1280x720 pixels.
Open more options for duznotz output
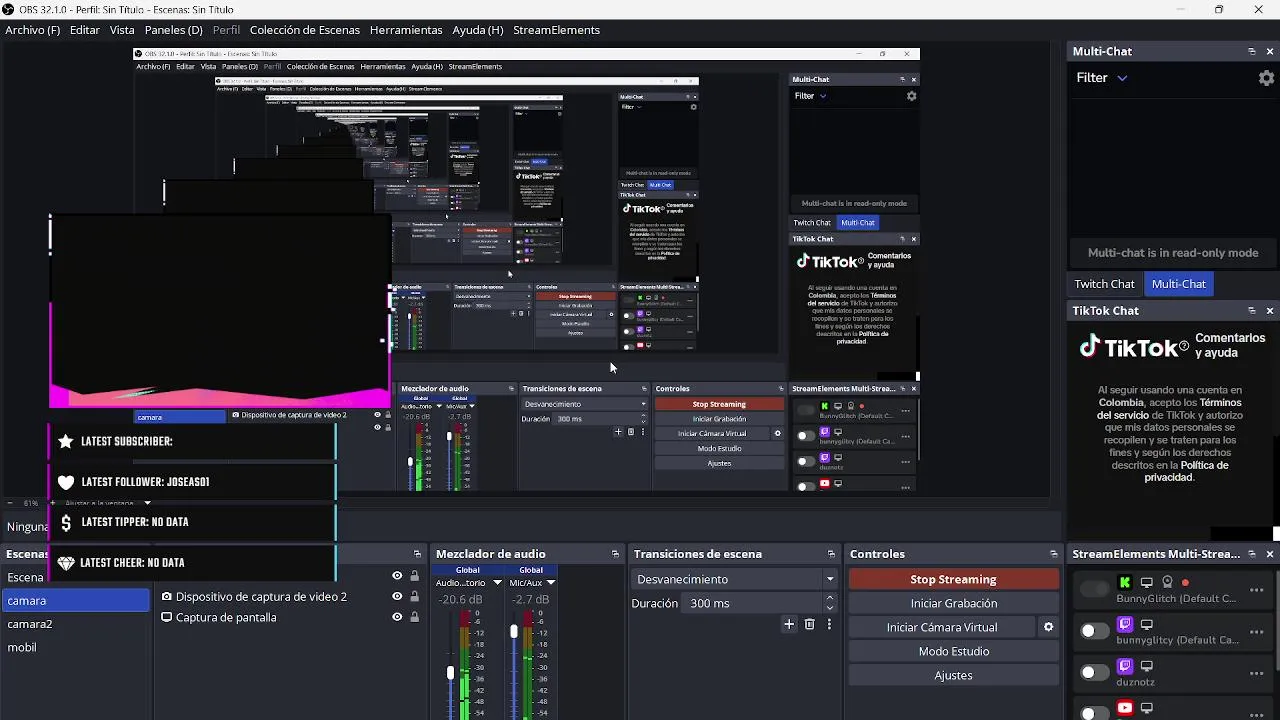1257,674
